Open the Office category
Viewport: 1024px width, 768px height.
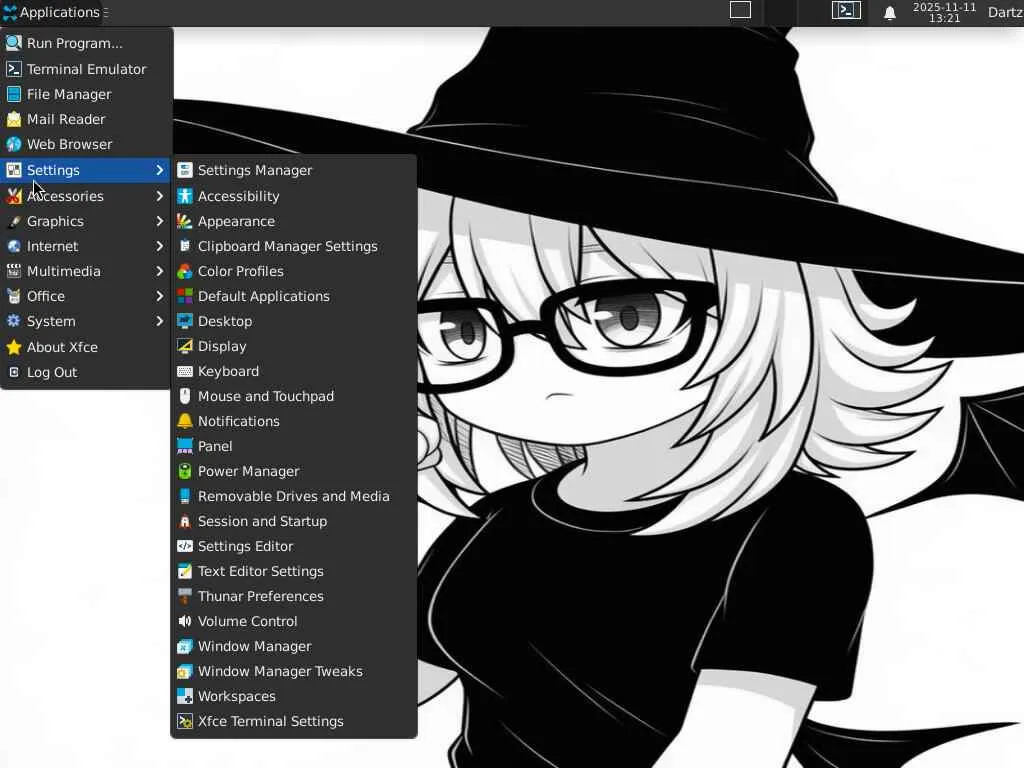click(86, 296)
